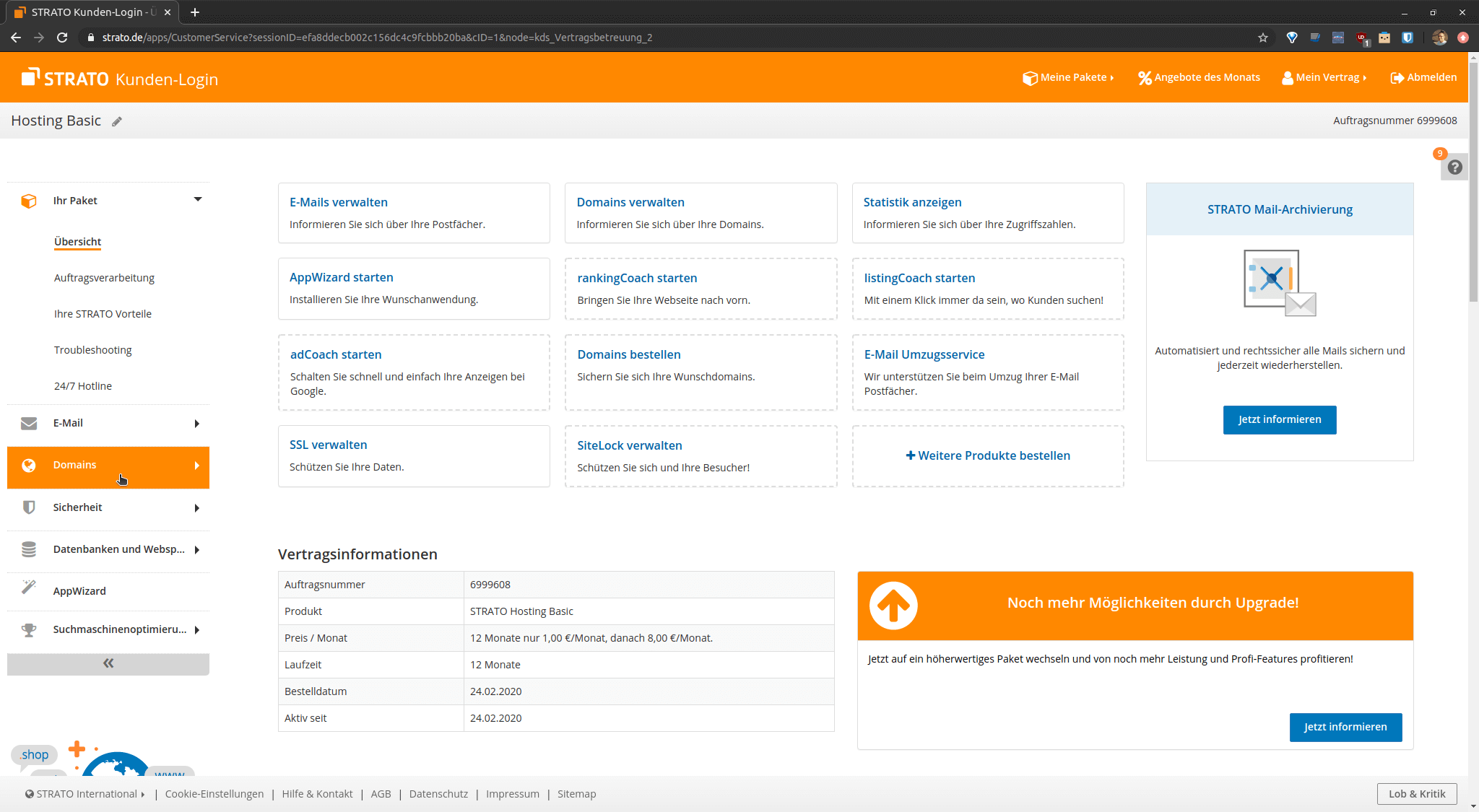Open the Mein Vertrag dropdown

pyautogui.click(x=1324, y=77)
